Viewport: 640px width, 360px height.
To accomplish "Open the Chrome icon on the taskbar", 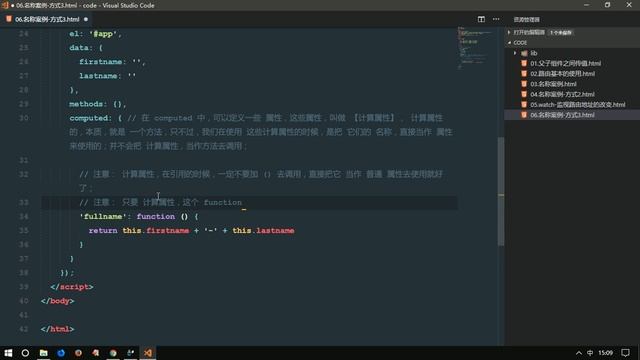I will pyautogui.click(x=113, y=353).
